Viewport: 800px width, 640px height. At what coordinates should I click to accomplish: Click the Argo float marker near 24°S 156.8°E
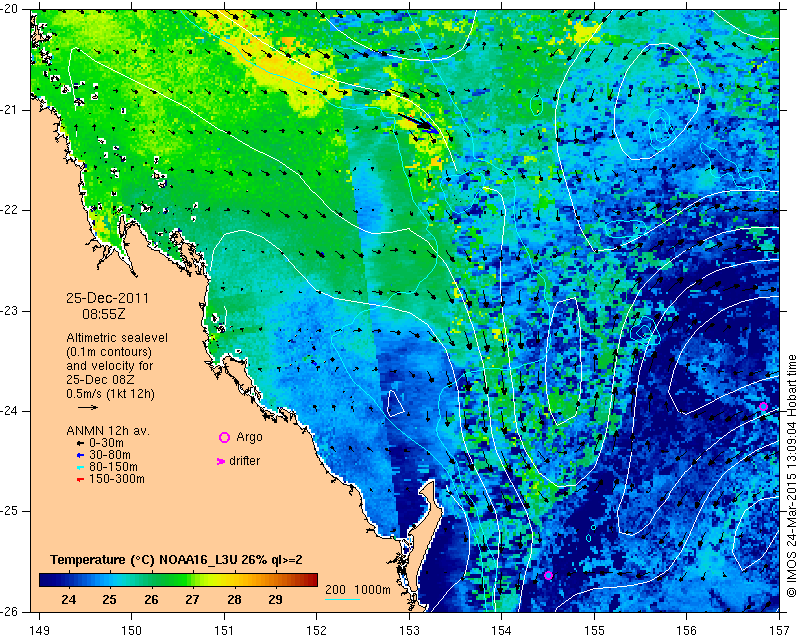click(x=763, y=407)
